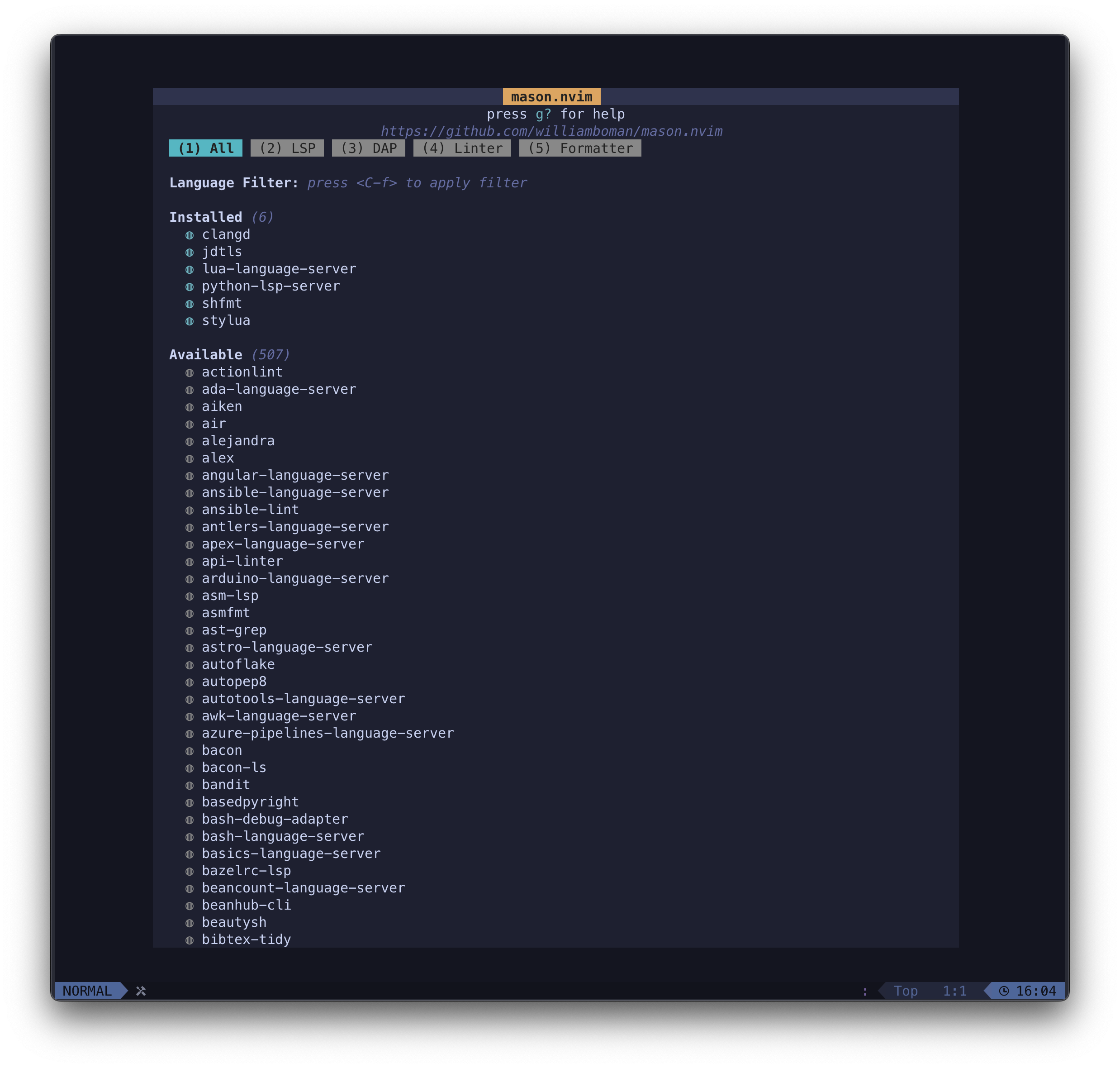
Task: Click the icon beside asmfmt
Action: click(190, 613)
